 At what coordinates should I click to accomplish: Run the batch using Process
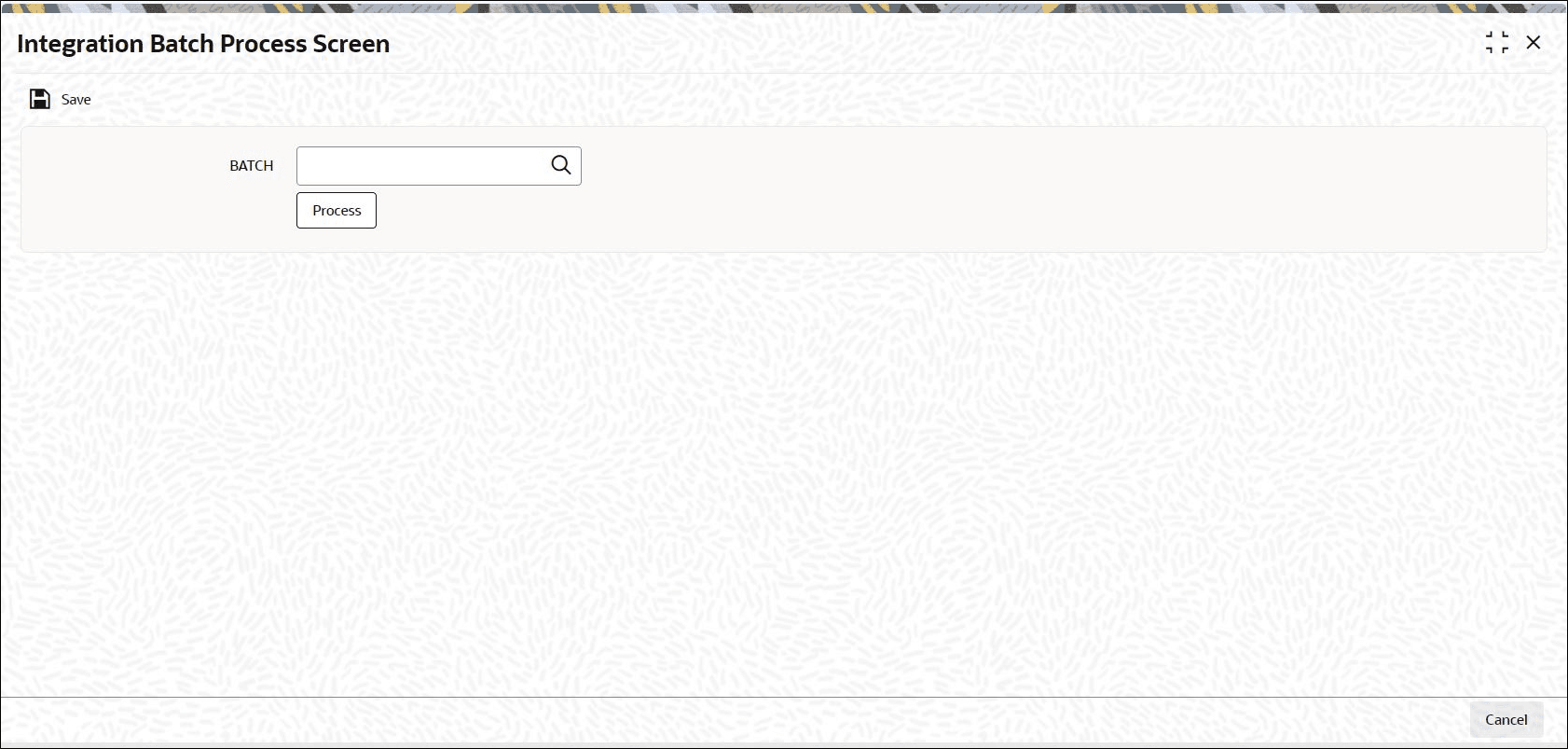(x=337, y=210)
